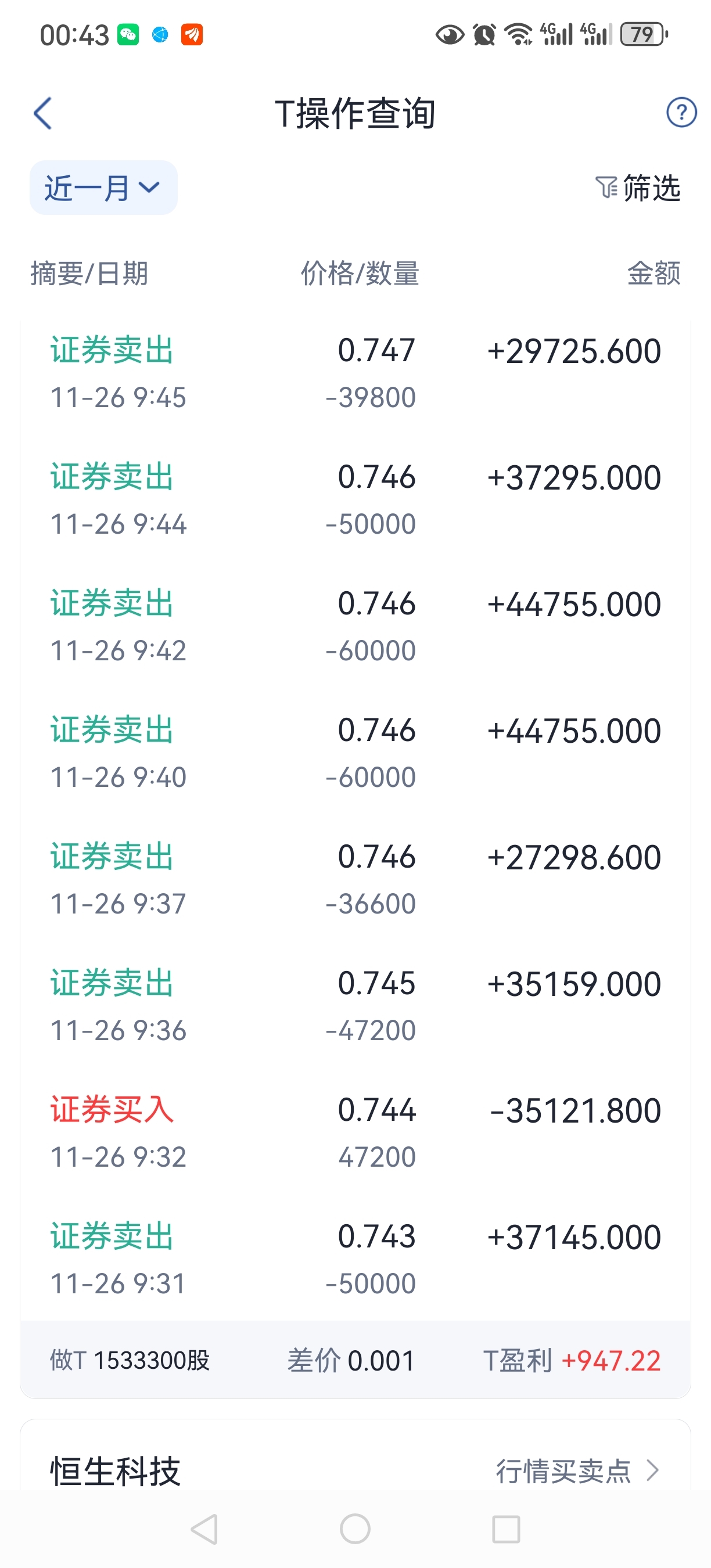
Task: Tap the orange app notification icon
Action: point(192,35)
